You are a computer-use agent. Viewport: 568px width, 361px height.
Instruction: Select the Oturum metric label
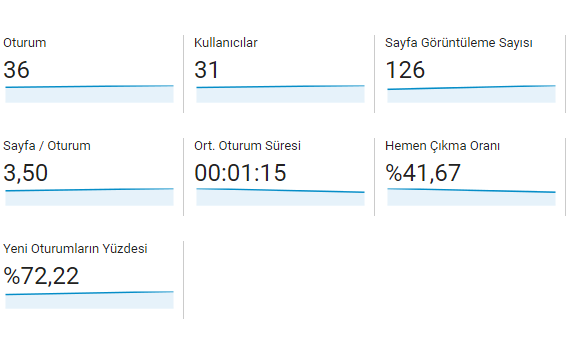(x=25, y=43)
